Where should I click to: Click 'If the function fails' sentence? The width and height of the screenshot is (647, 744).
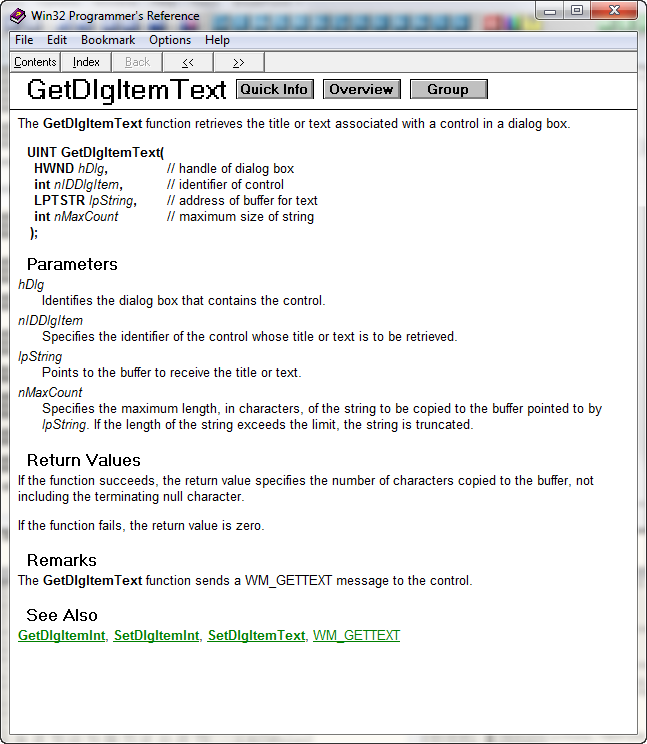141,526
